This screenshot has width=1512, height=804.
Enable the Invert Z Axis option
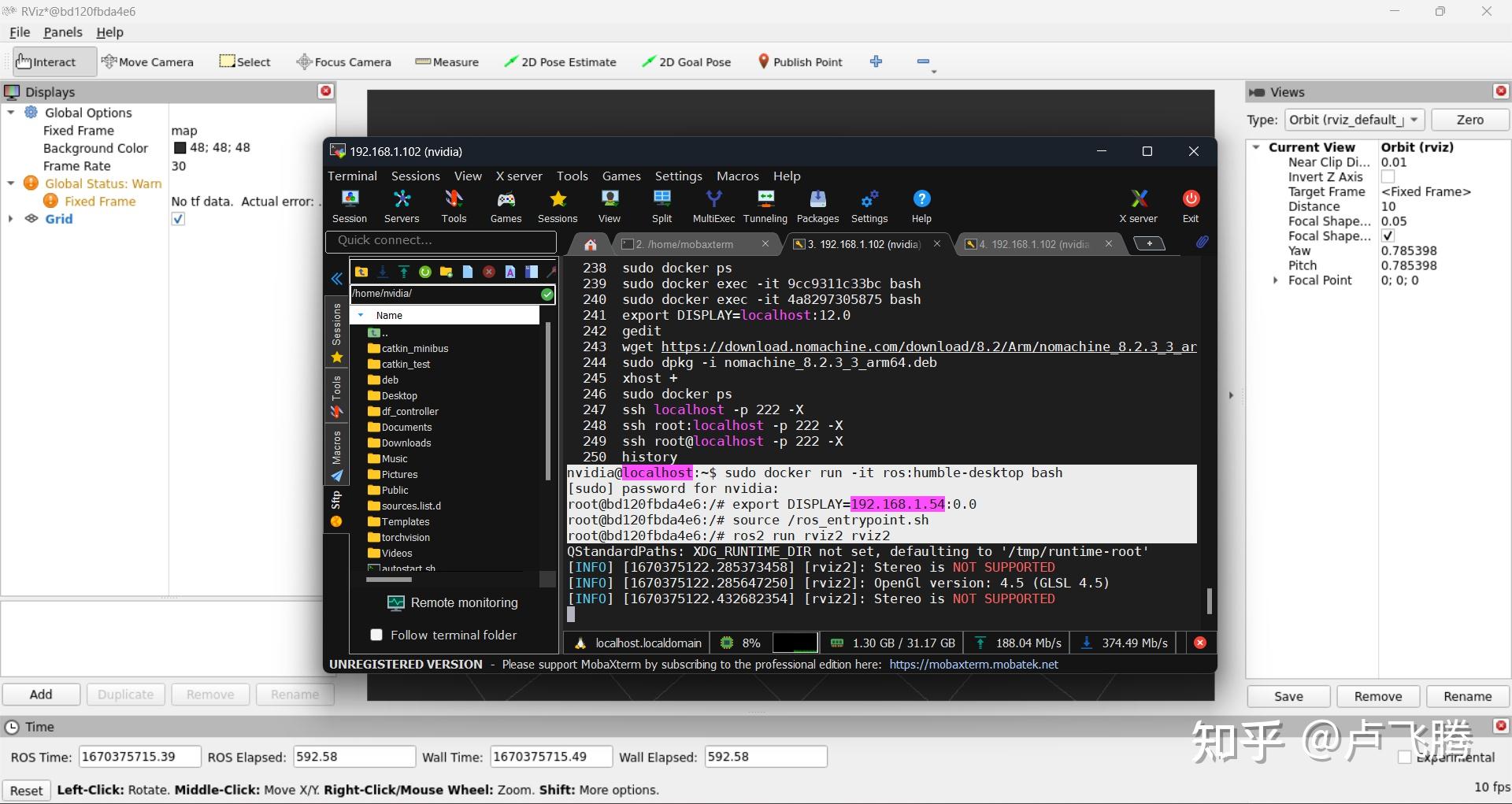[x=1388, y=176]
